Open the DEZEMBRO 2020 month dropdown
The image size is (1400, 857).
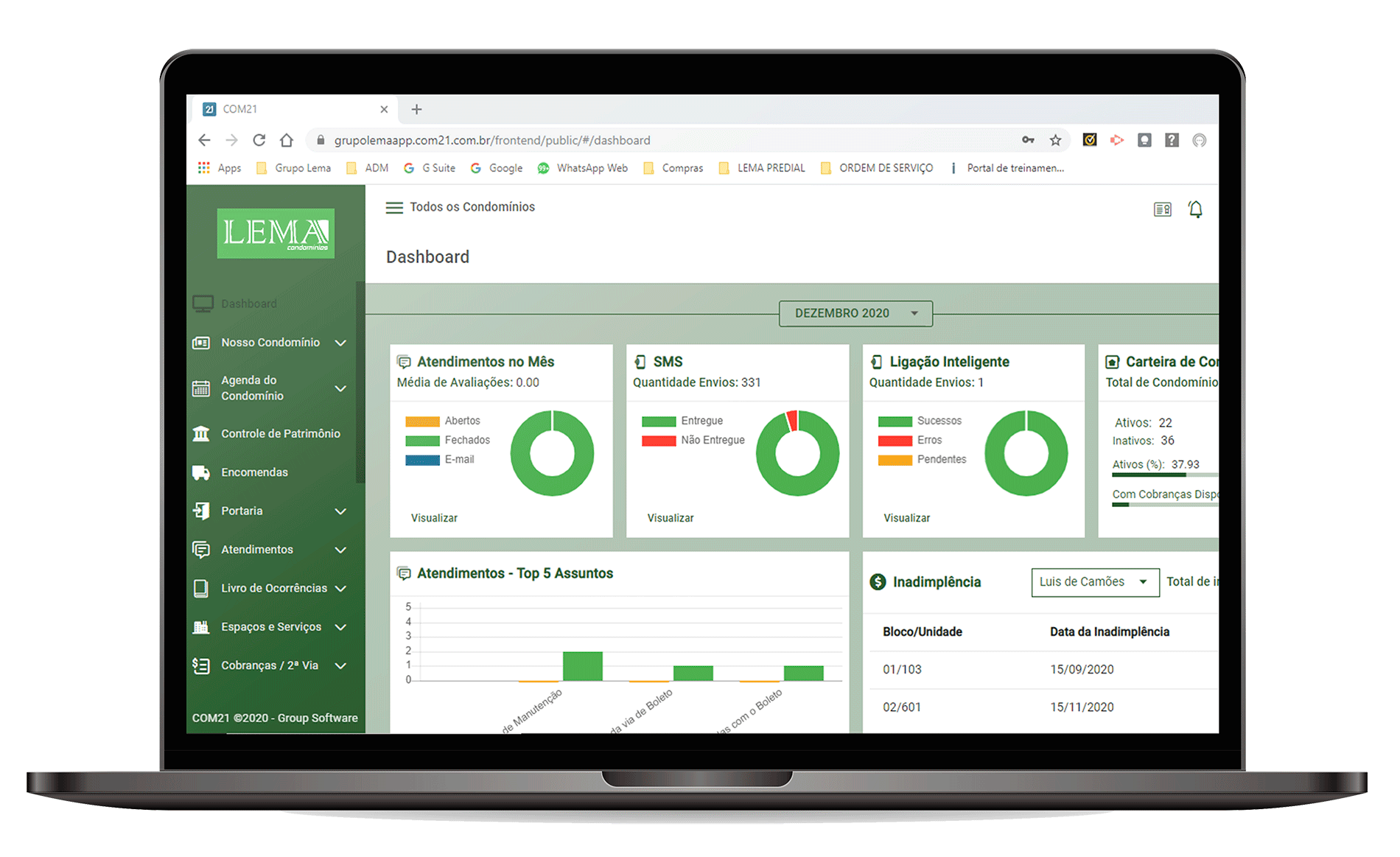click(x=855, y=313)
